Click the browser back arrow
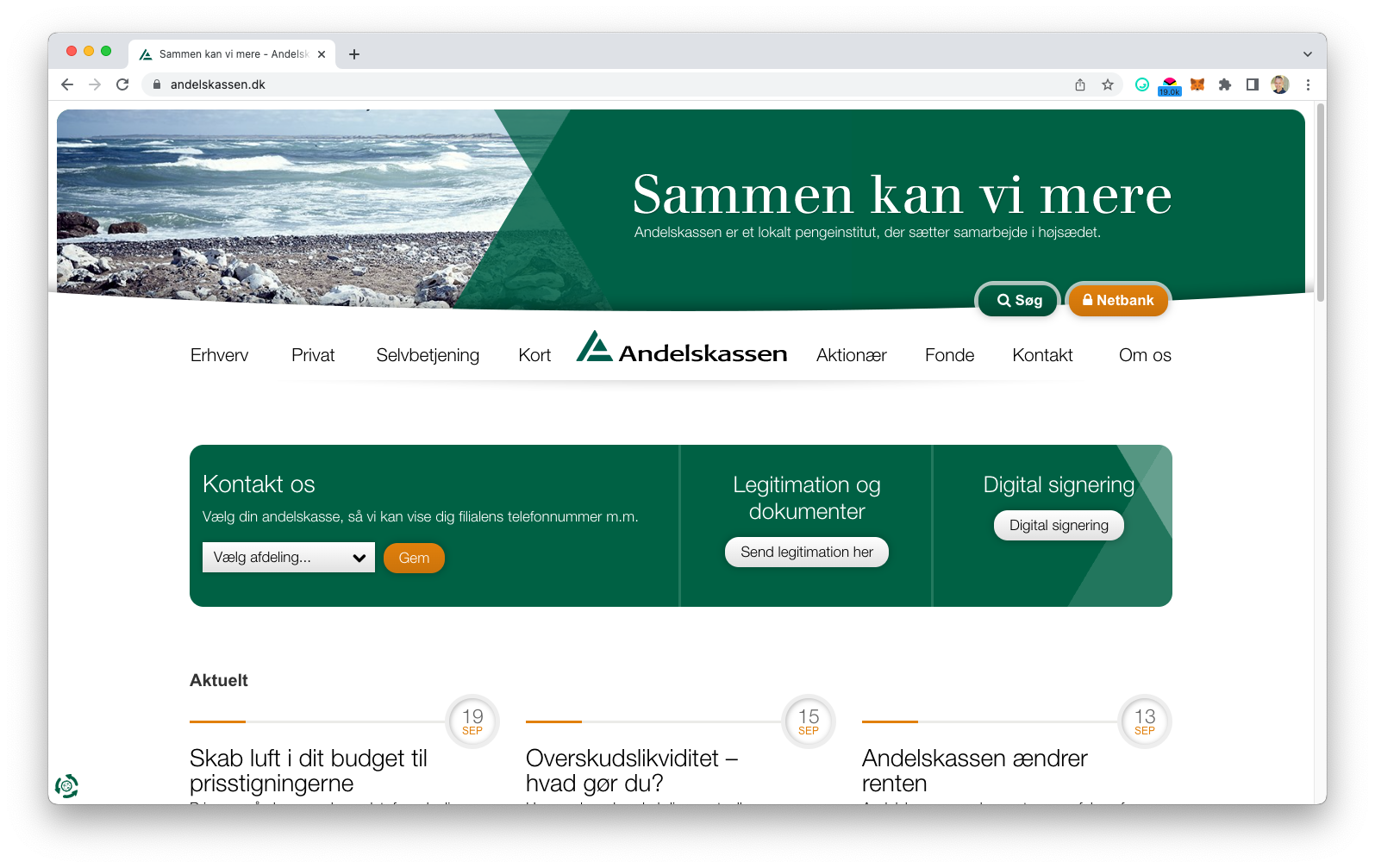 click(67, 84)
